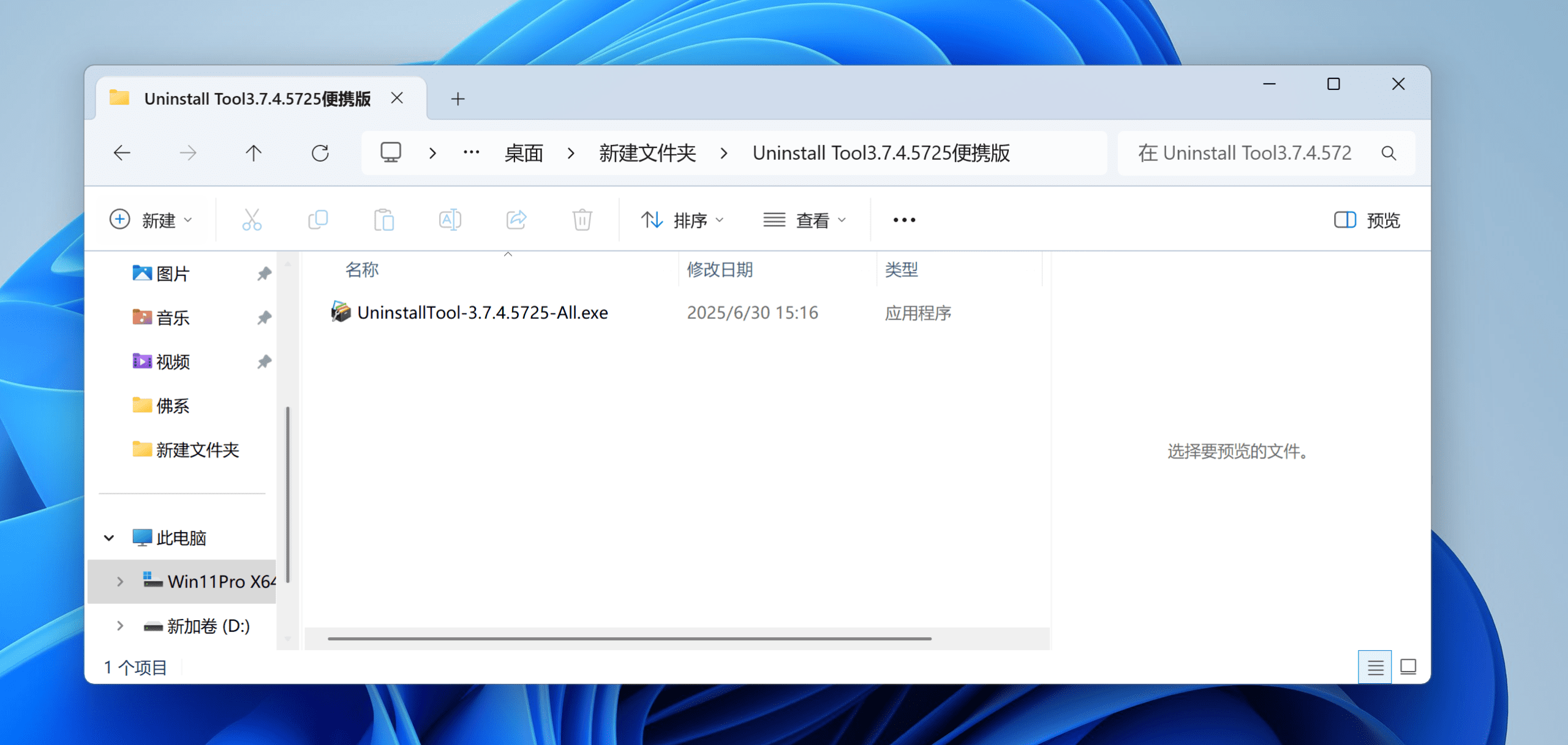Click the Share icon in toolbar

click(516, 220)
